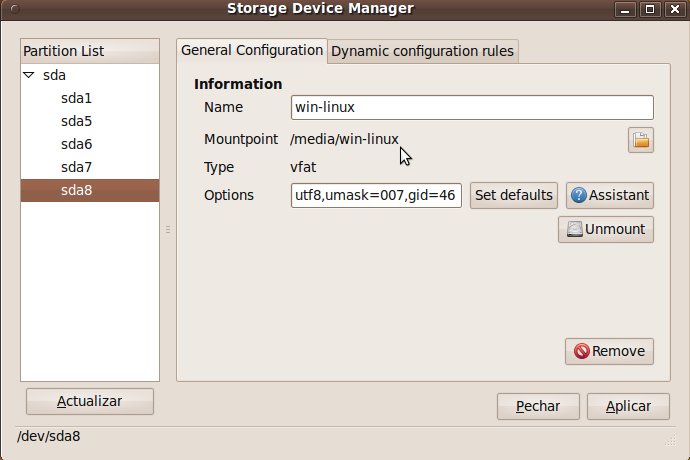Click the Partition List column header
Image resolution: width=690 pixels, height=460 pixels.
(90, 51)
